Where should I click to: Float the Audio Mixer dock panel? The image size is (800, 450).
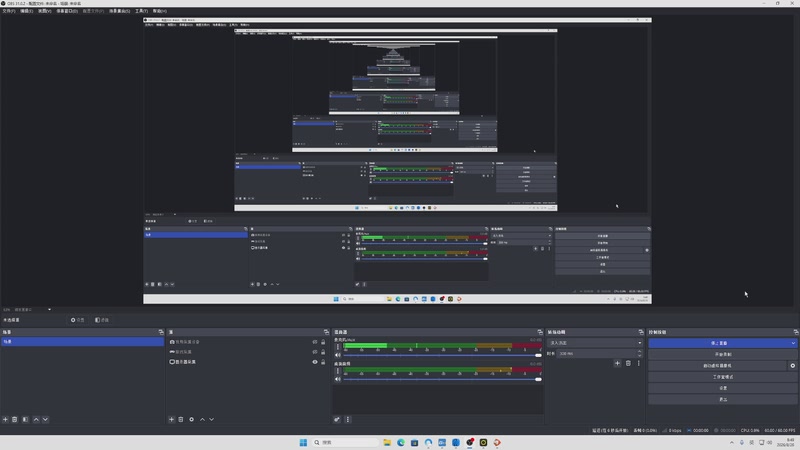coord(540,332)
